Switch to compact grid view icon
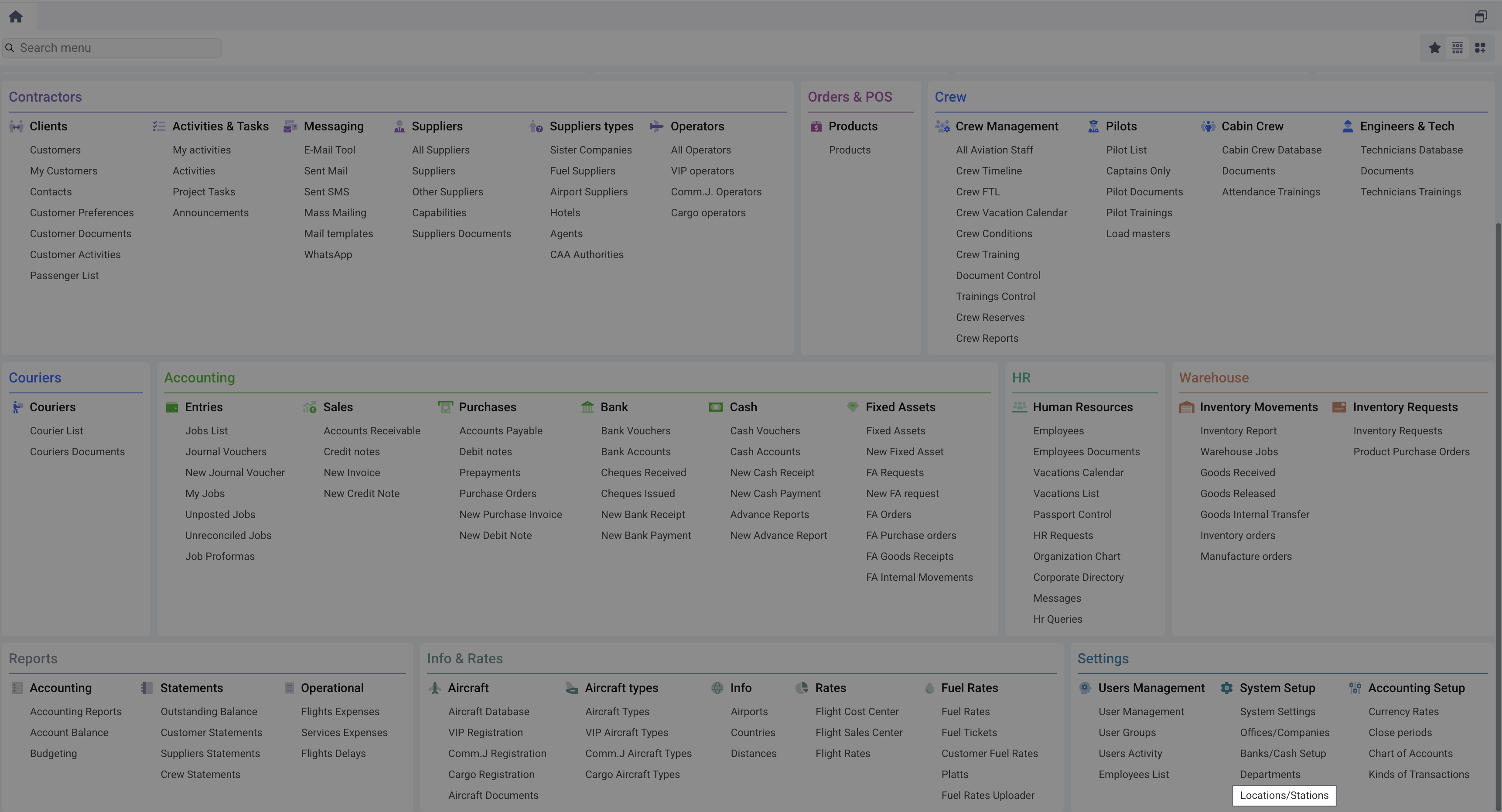 click(1457, 48)
